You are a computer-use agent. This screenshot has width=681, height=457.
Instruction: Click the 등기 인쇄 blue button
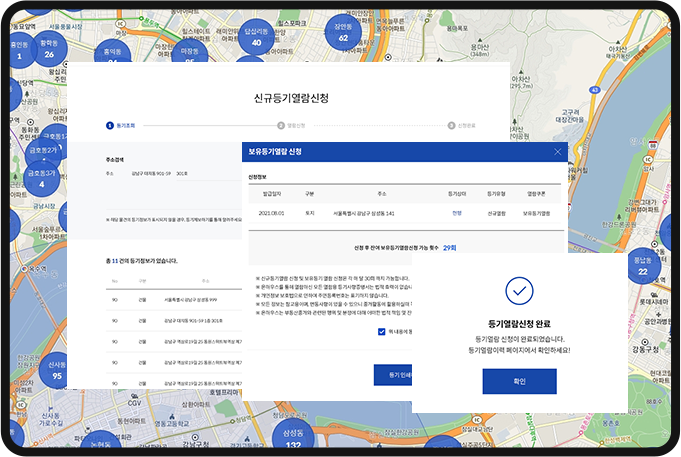[392, 373]
